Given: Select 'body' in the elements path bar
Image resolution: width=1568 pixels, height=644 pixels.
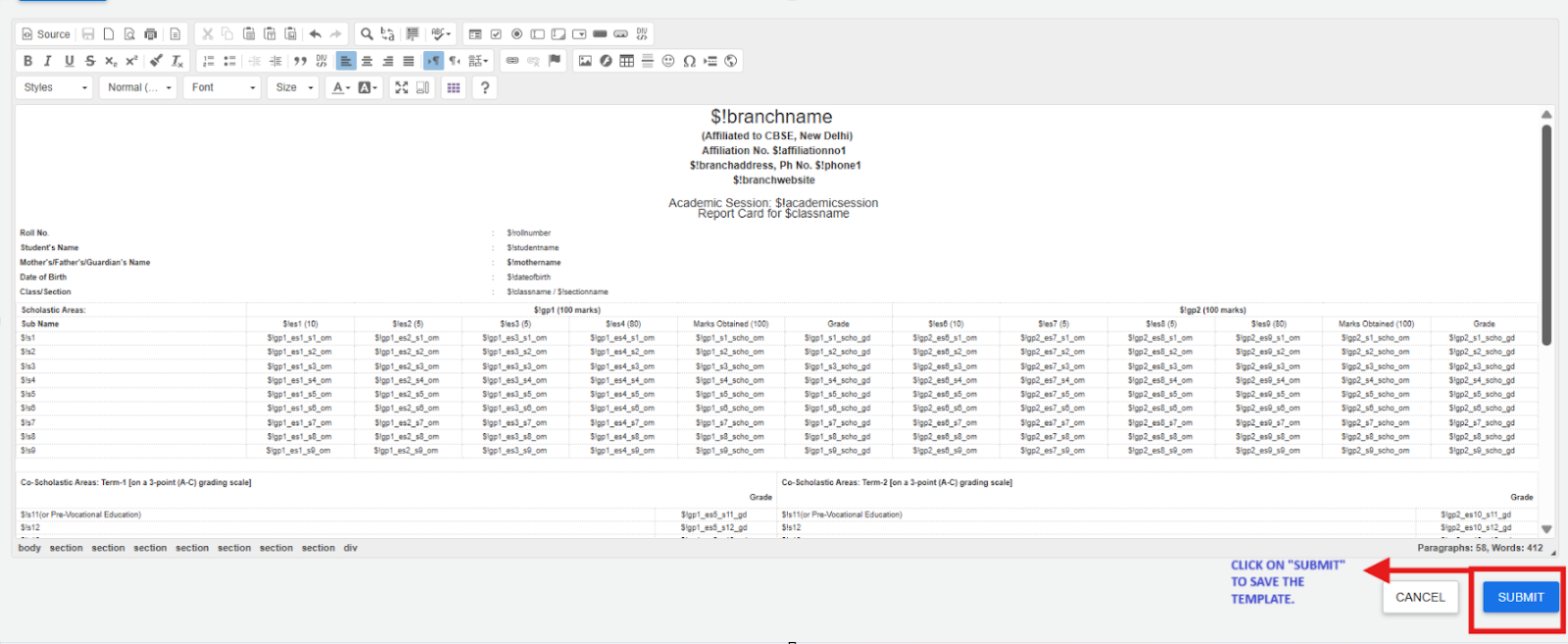Looking at the screenshot, I should tap(29, 548).
